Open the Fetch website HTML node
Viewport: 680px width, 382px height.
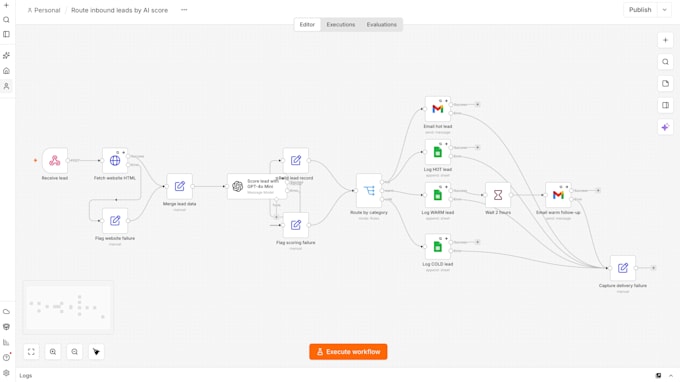tap(115, 160)
